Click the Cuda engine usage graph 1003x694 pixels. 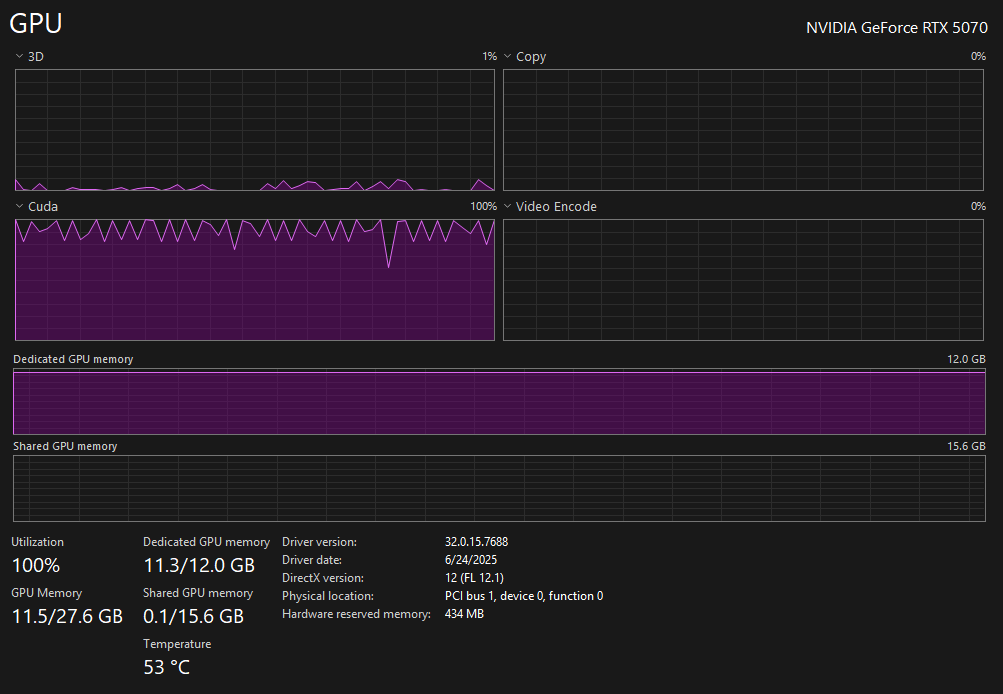255,280
